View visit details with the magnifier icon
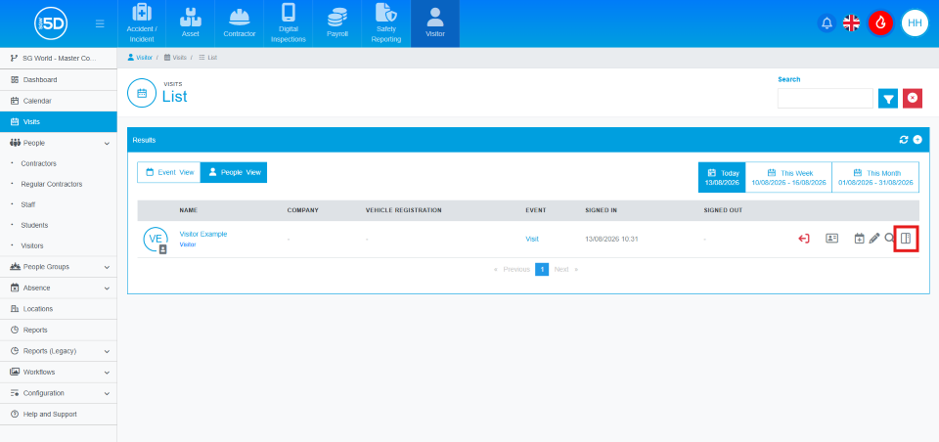 click(x=889, y=238)
